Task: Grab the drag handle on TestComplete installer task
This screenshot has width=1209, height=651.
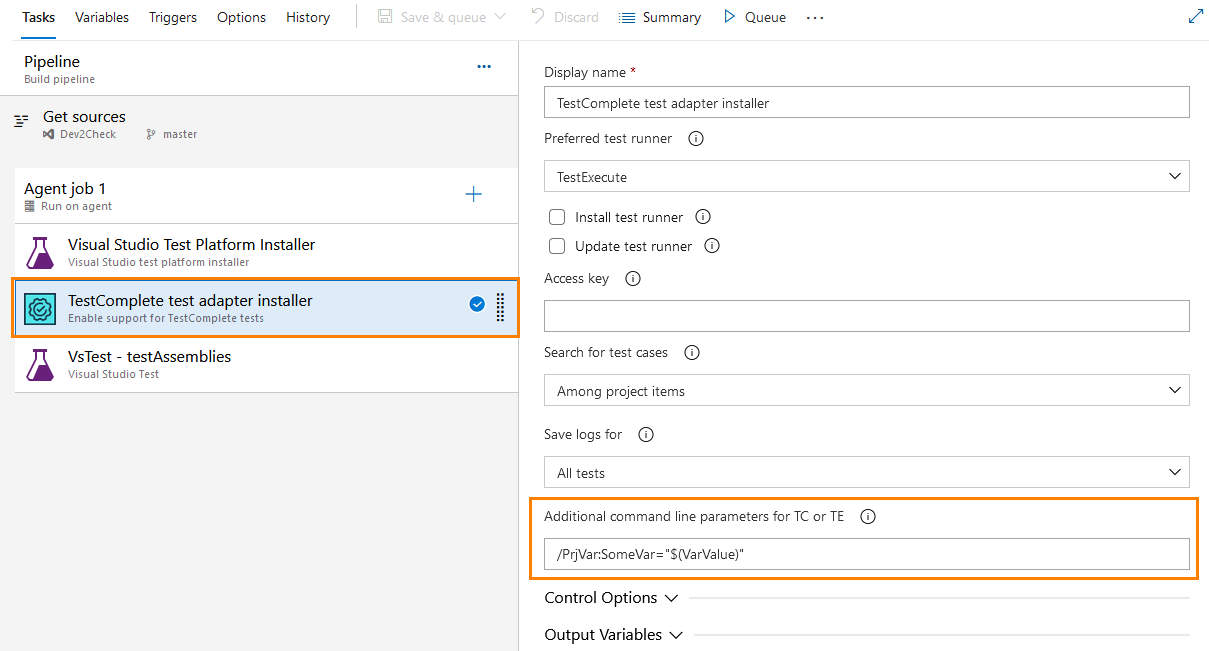Action: 499,308
